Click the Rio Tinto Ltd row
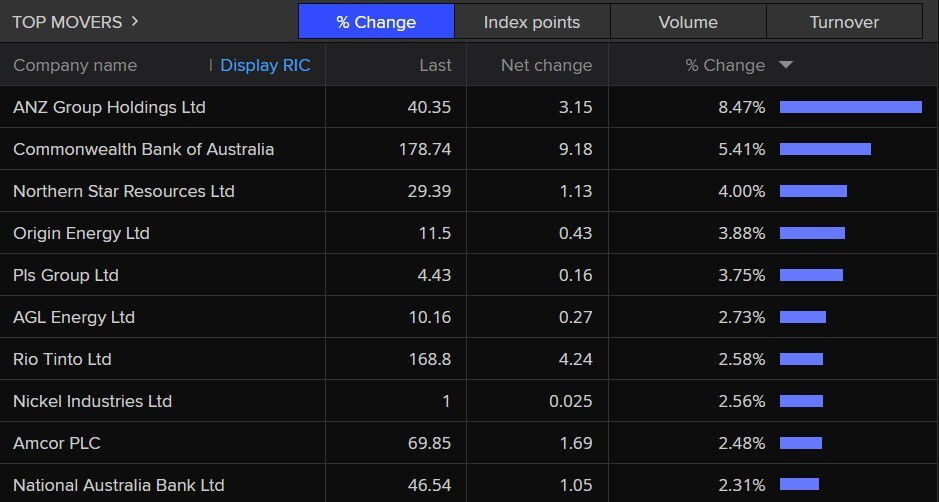 [x=62, y=359]
